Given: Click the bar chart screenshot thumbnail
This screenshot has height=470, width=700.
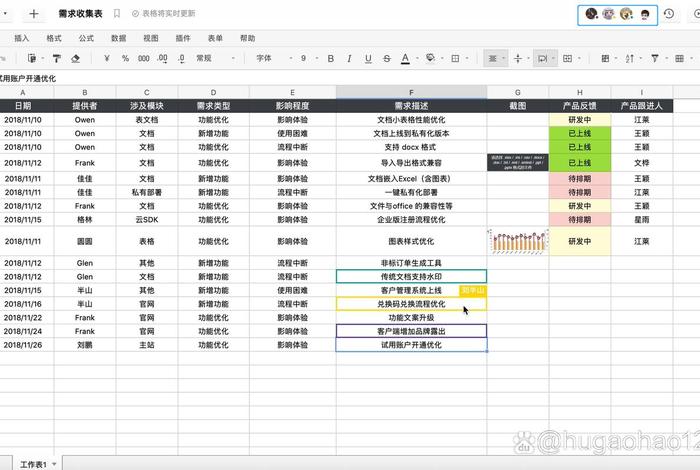Looking at the screenshot, I should pyautogui.click(x=518, y=241).
